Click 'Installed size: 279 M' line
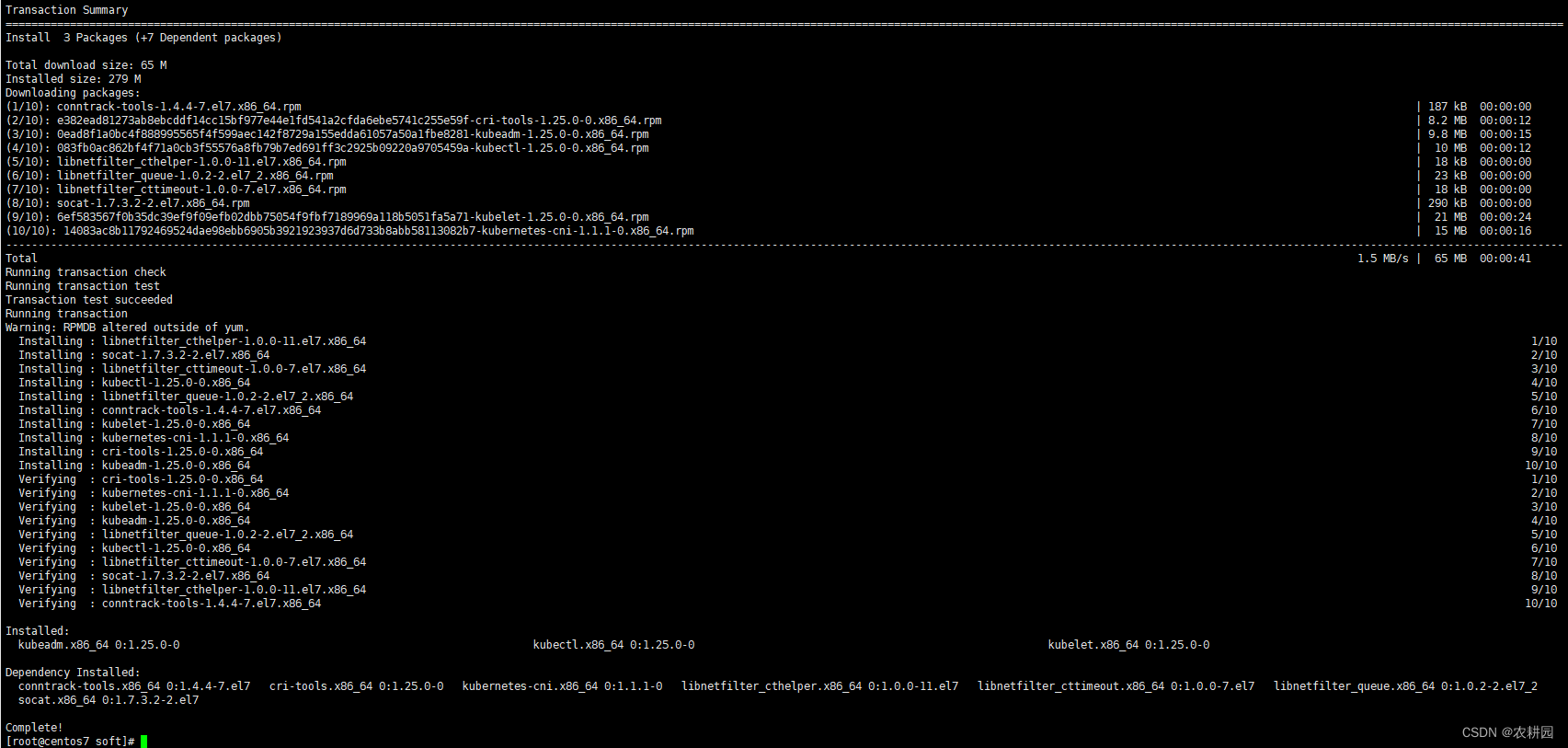The width and height of the screenshot is (1568, 748). point(74,79)
